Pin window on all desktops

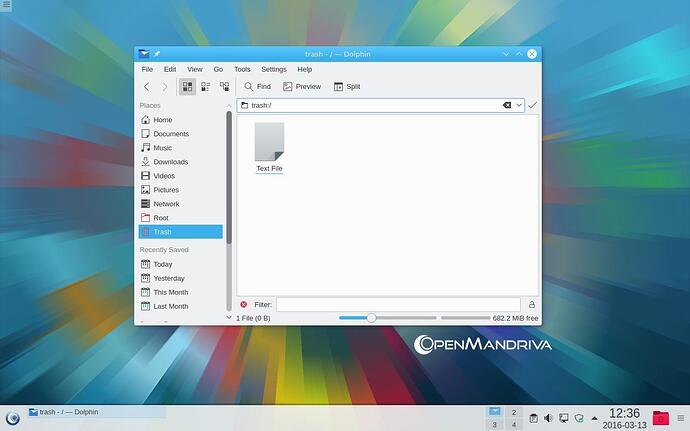click(x=157, y=54)
